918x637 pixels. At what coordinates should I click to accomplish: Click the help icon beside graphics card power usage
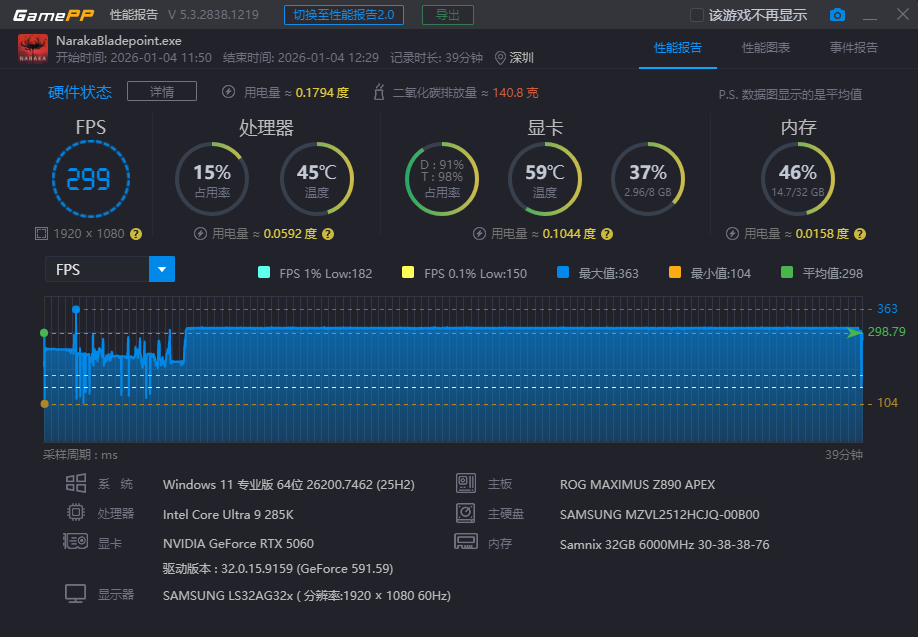point(607,233)
